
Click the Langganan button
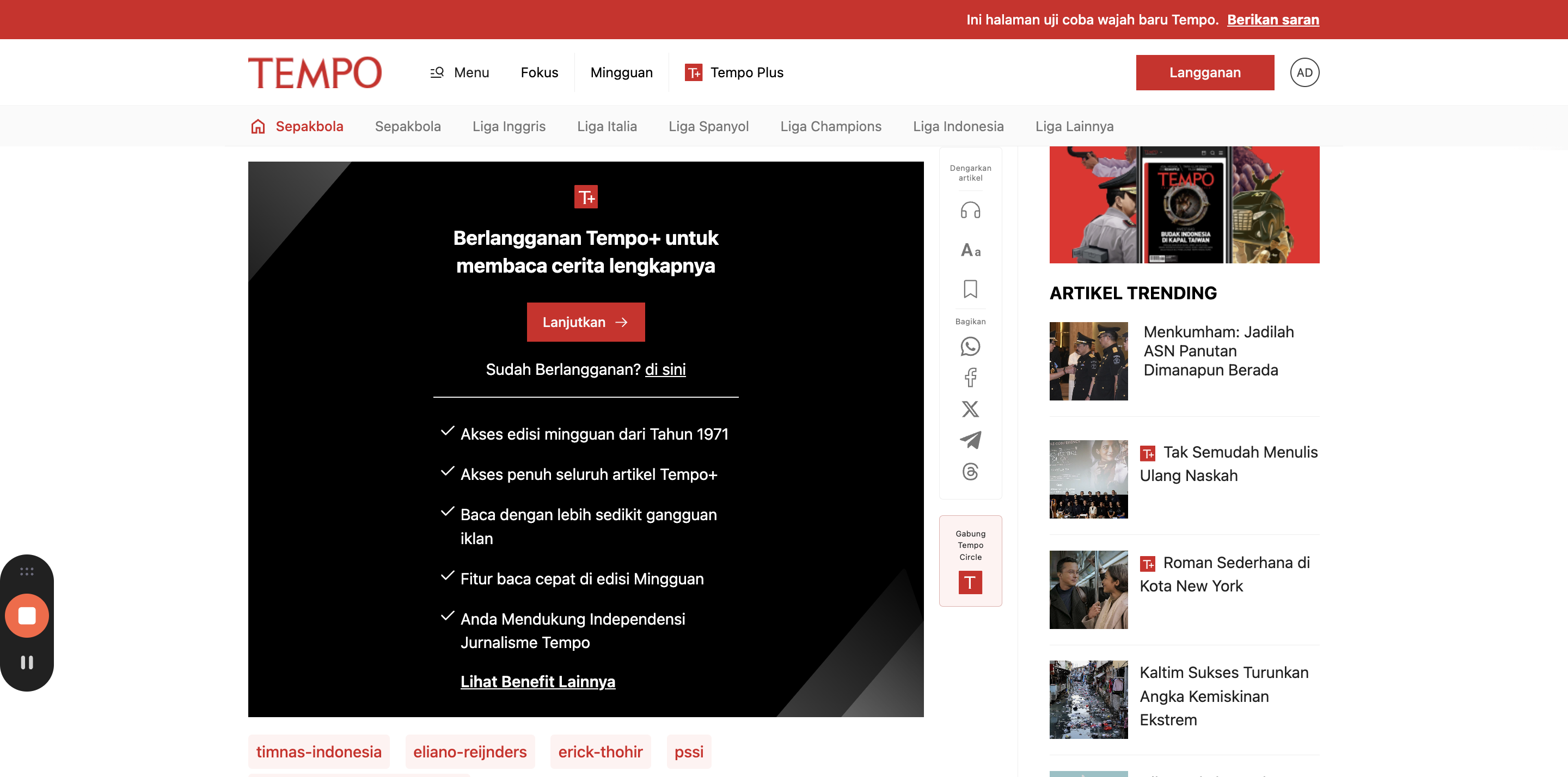pyautogui.click(x=1205, y=72)
